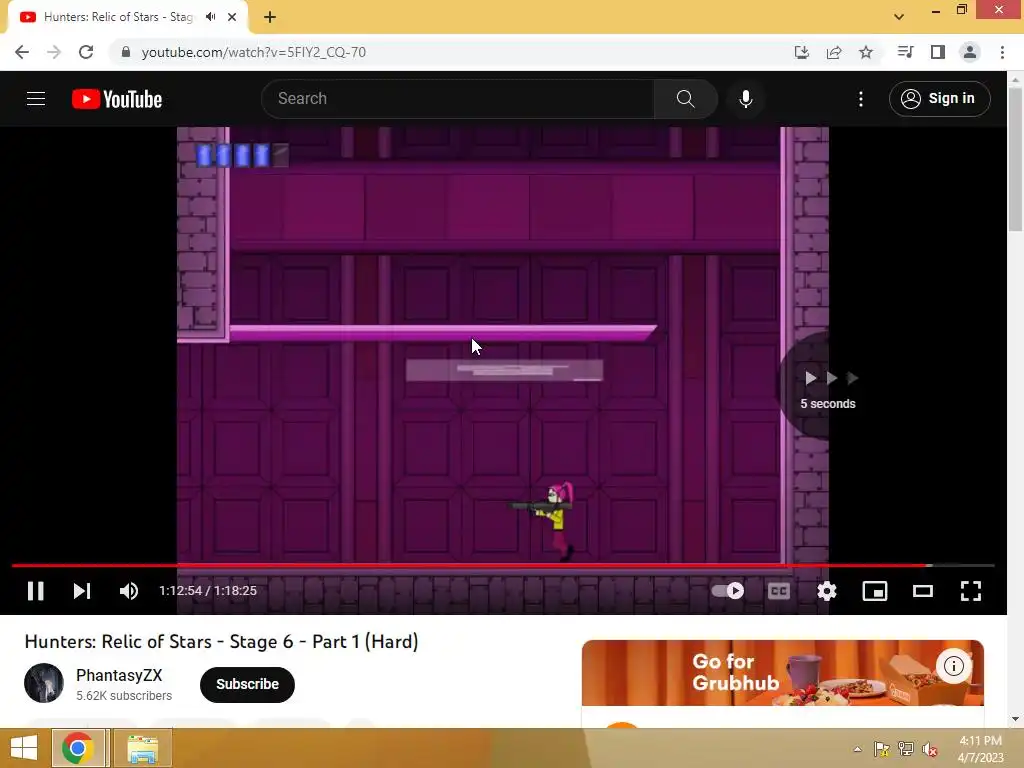This screenshot has width=1024, height=768.
Task: Open the tab search chevron
Action: tap(899, 17)
